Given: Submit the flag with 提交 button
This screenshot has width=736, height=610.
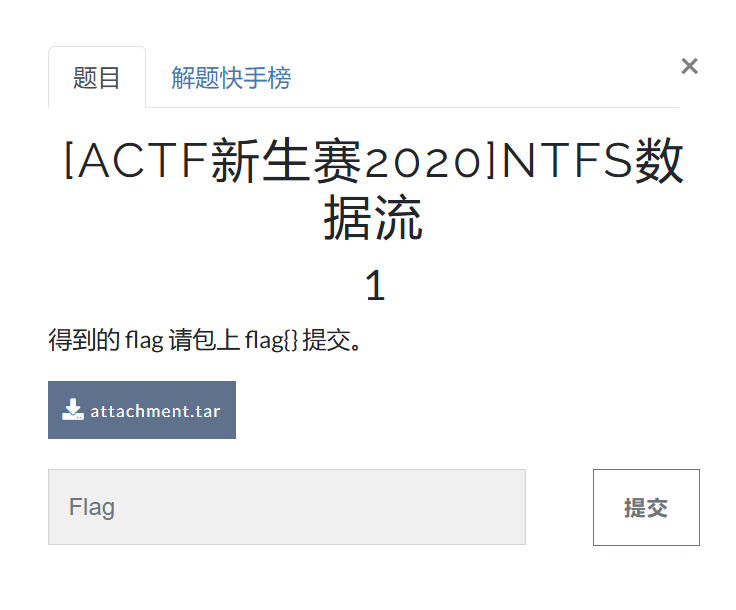Looking at the screenshot, I should pyautogui.click(x=646, y=507).
